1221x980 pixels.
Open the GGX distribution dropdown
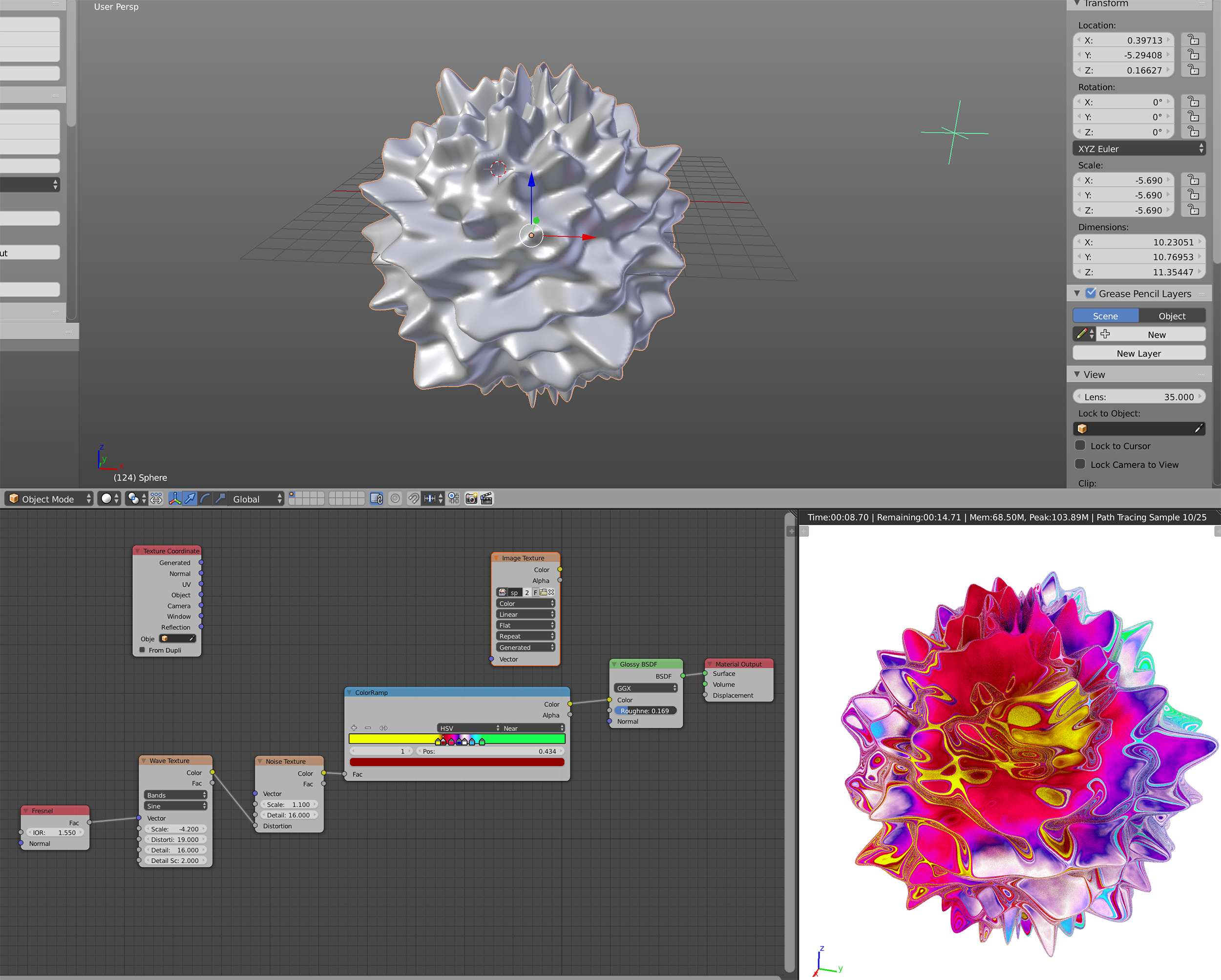[x=646, y=688]
